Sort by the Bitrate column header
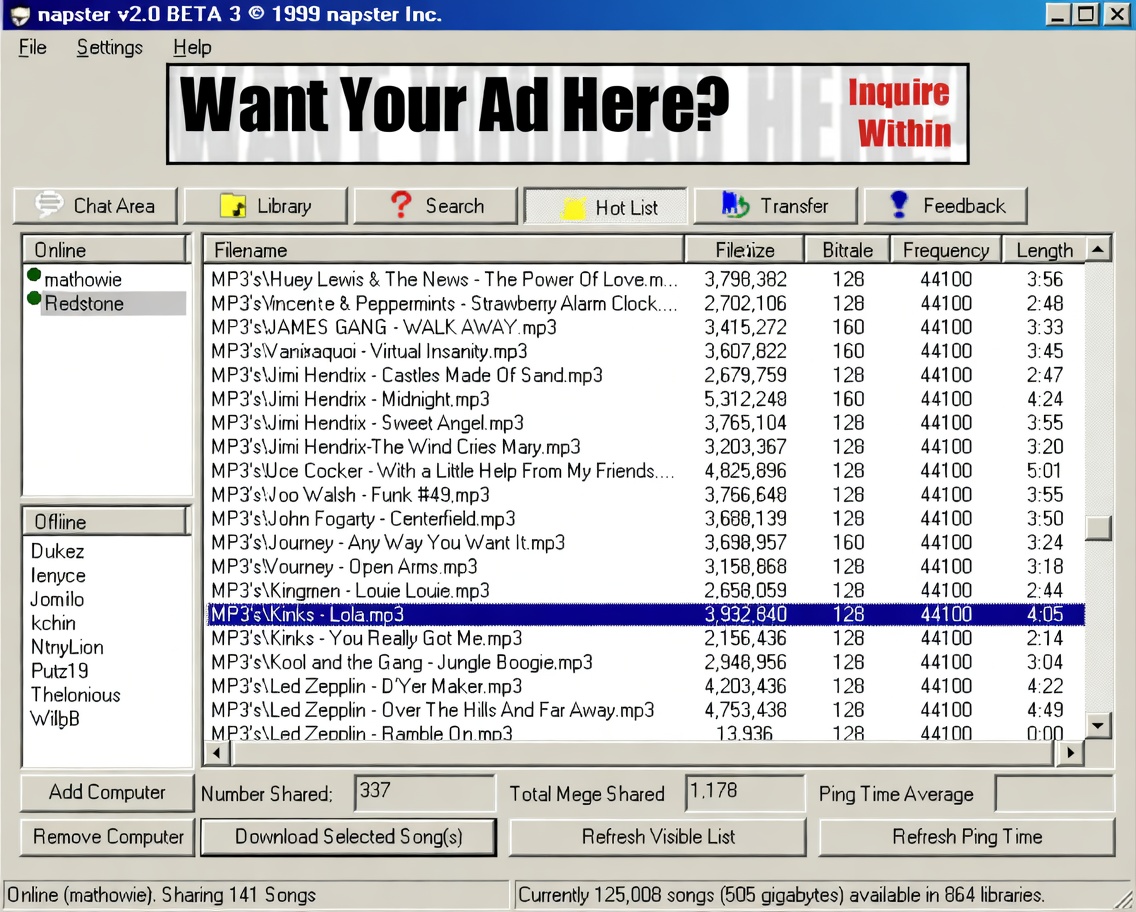The width and height of the screenshot is (1136, 912). click(847, 250)
